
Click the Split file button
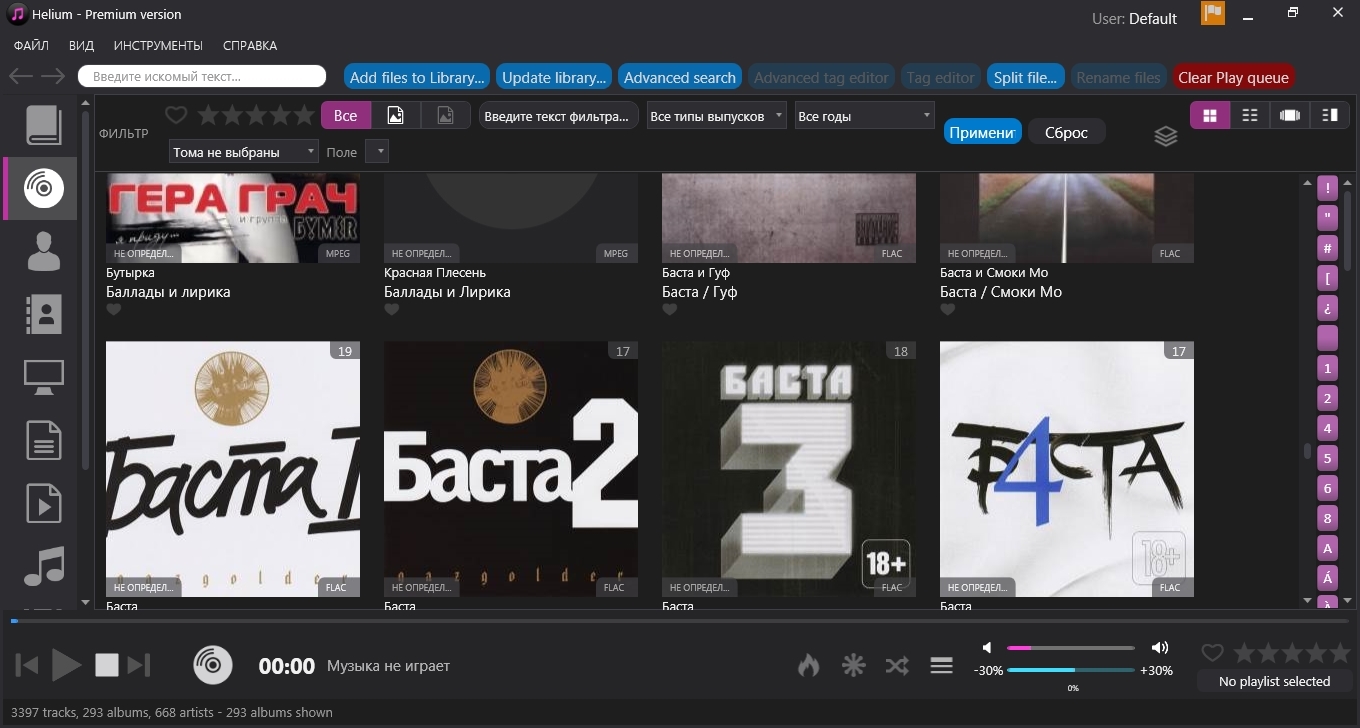point(1025,77)
